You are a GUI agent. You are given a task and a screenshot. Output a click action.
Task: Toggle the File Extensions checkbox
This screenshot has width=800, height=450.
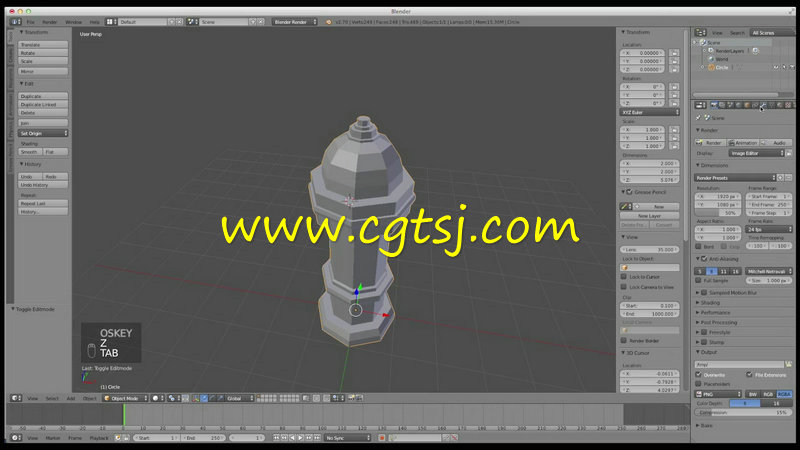pos(749,375)
